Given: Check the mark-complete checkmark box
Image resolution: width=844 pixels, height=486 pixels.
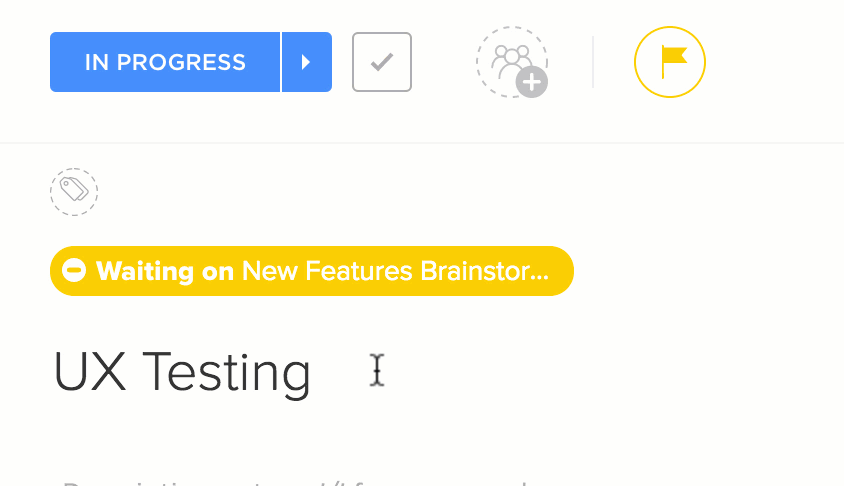Looking at the screenshot, I should click(x=382, y=62).
